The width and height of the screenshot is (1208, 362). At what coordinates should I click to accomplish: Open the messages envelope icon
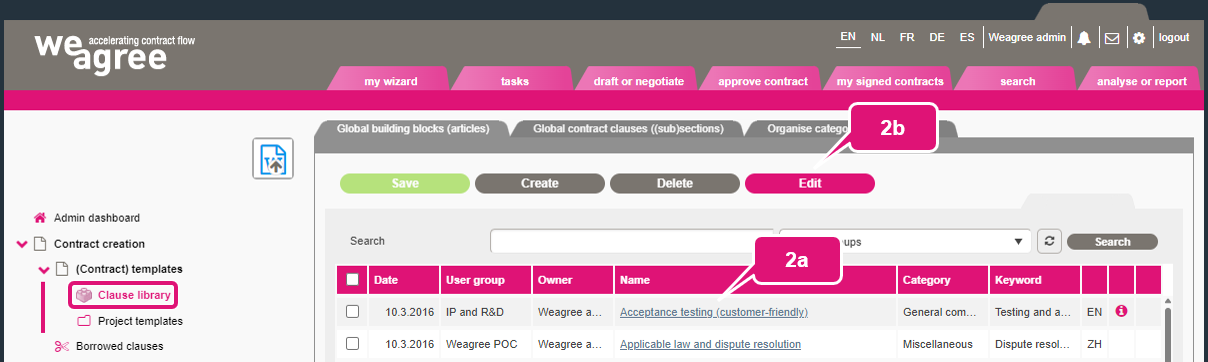coord(1111,38)
